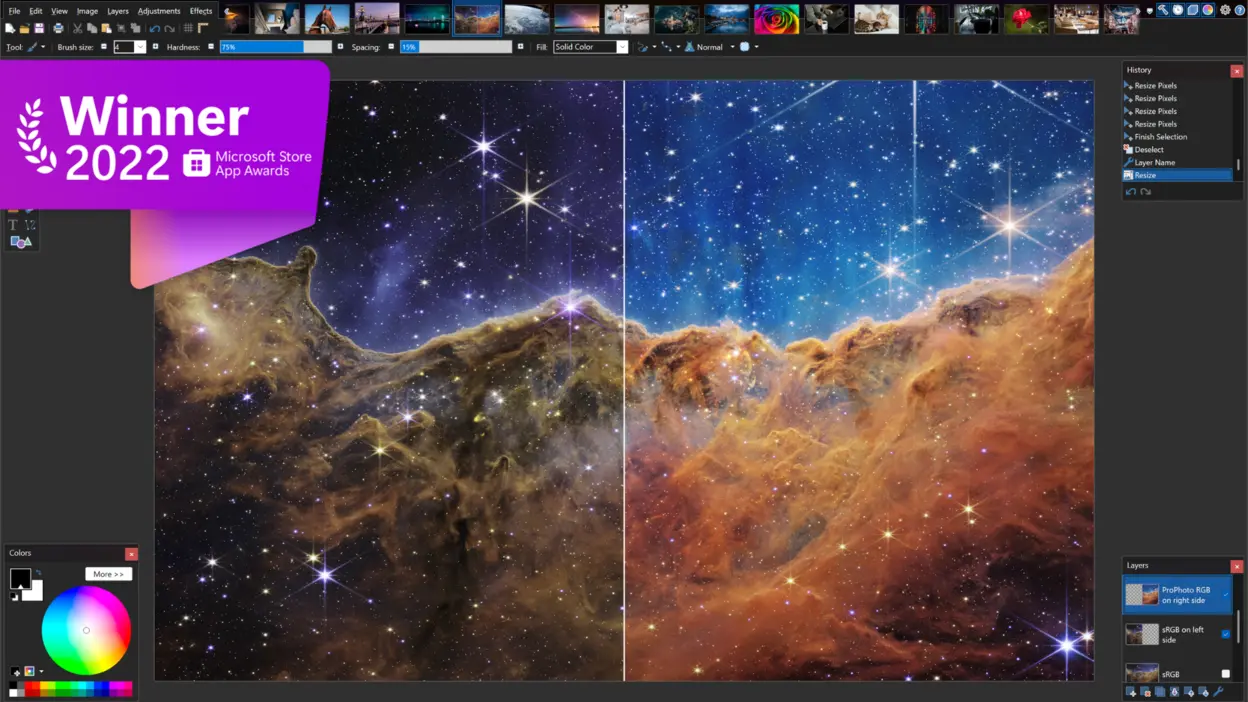Image resolution: width=1248 pixels, height=702 pixels.
Task: Open the Fill Solid Color dropdown
Action: 591,47
